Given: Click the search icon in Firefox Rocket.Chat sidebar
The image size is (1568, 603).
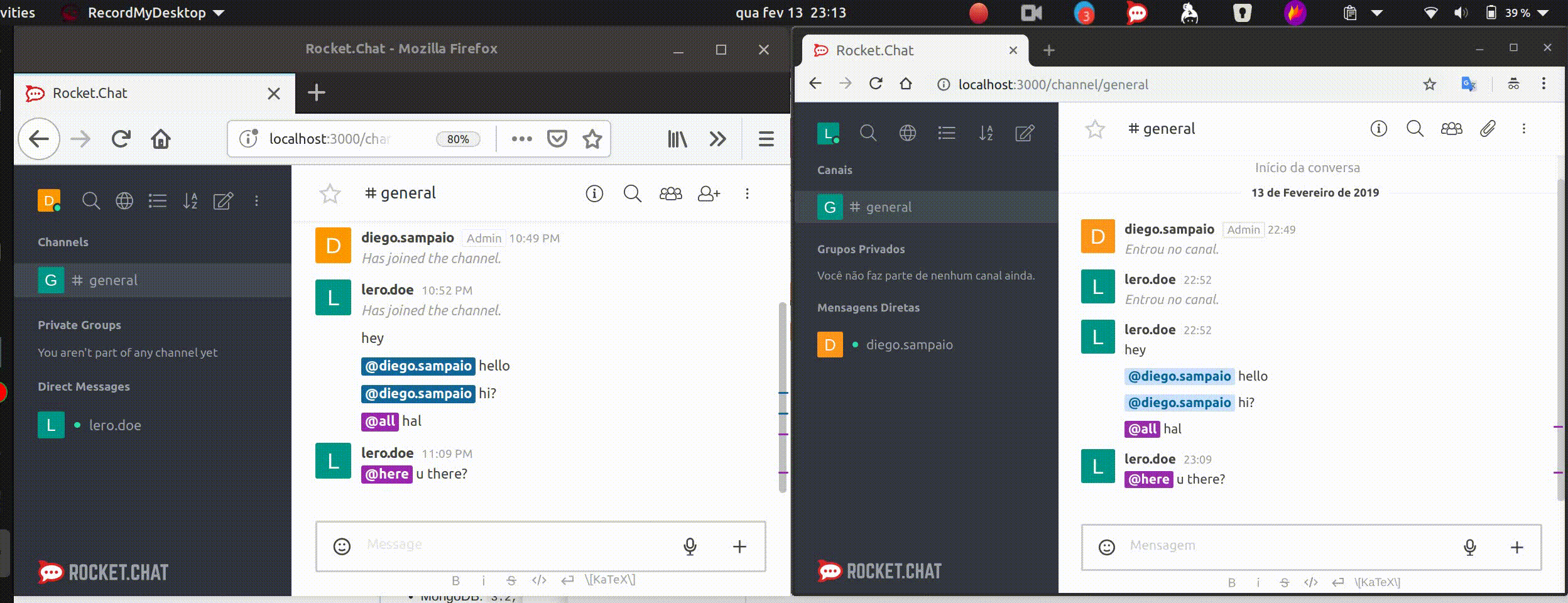Looking at the screenshot, I should 90,201.
